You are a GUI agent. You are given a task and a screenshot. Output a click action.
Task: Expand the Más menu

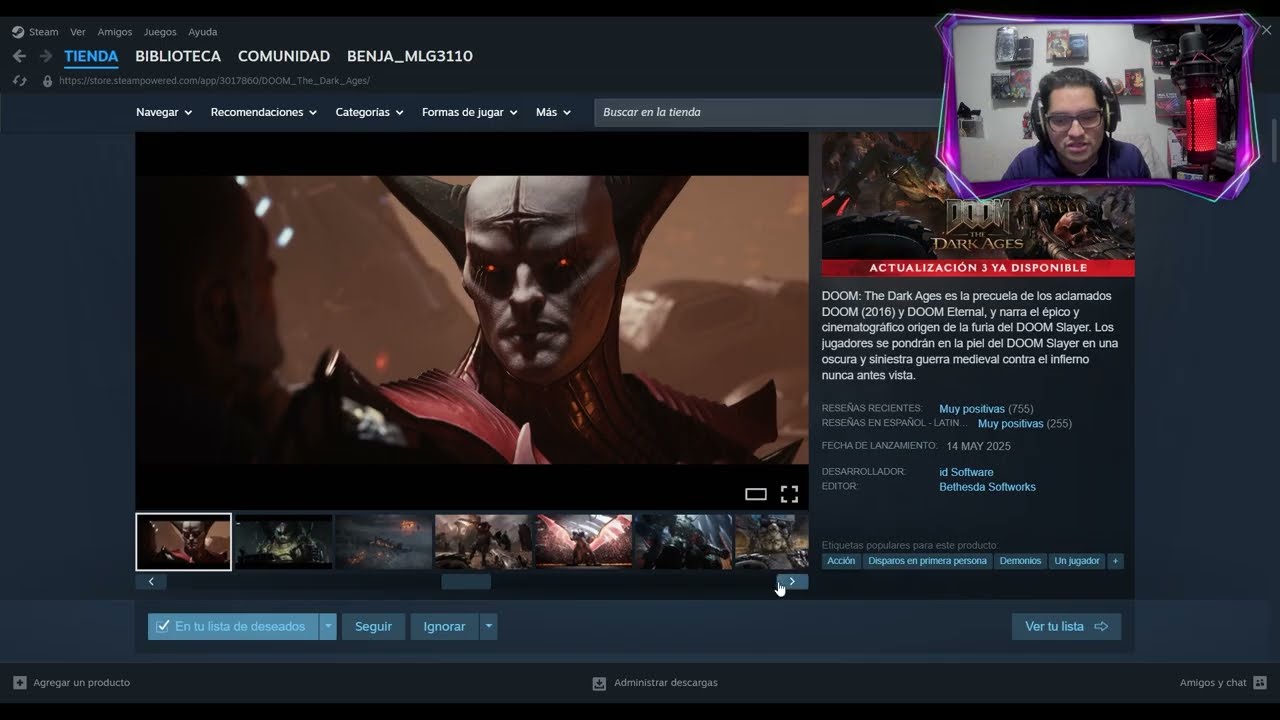pos(553,112)
